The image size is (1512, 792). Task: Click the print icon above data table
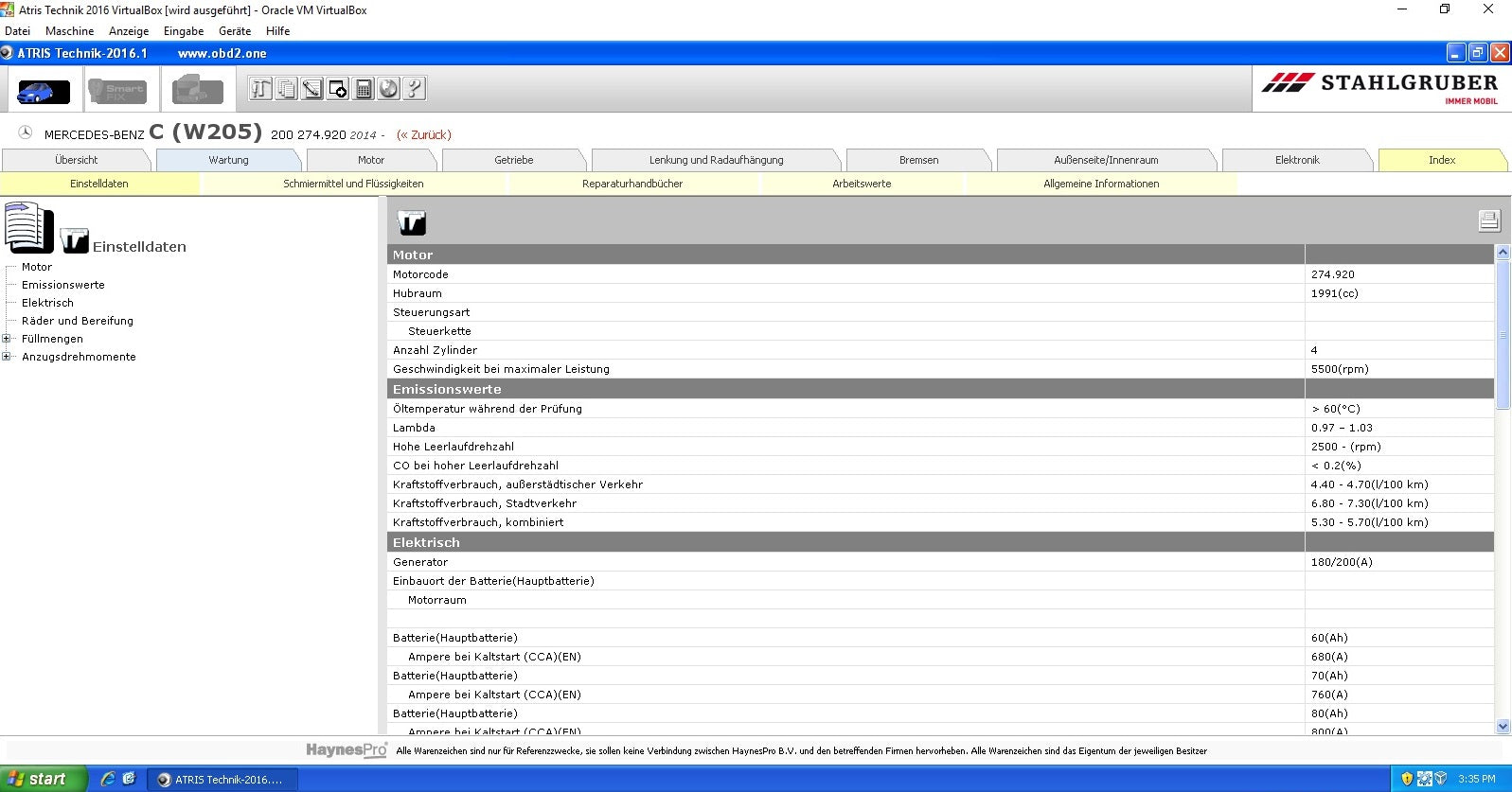click(x=1488, y=220)
